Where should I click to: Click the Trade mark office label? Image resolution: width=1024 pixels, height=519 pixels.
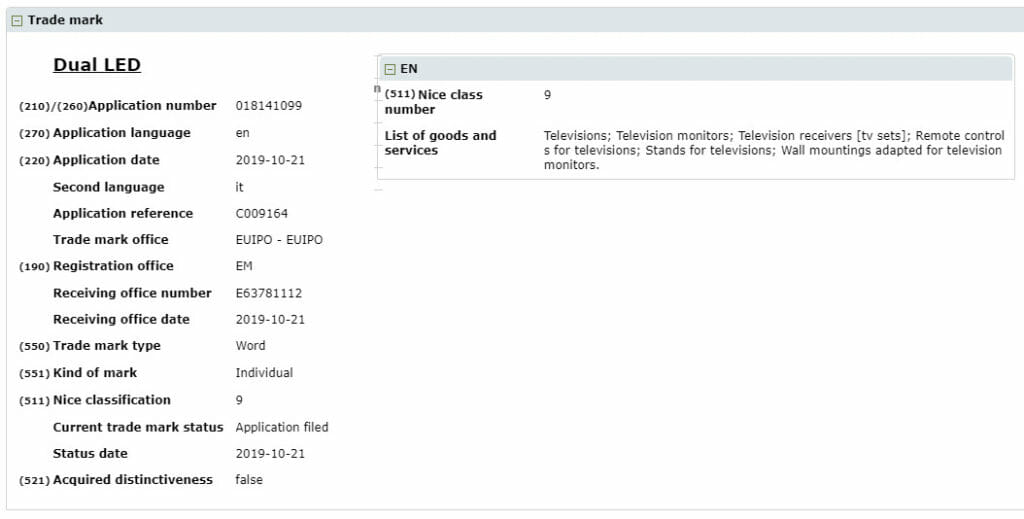coord(110,240)
